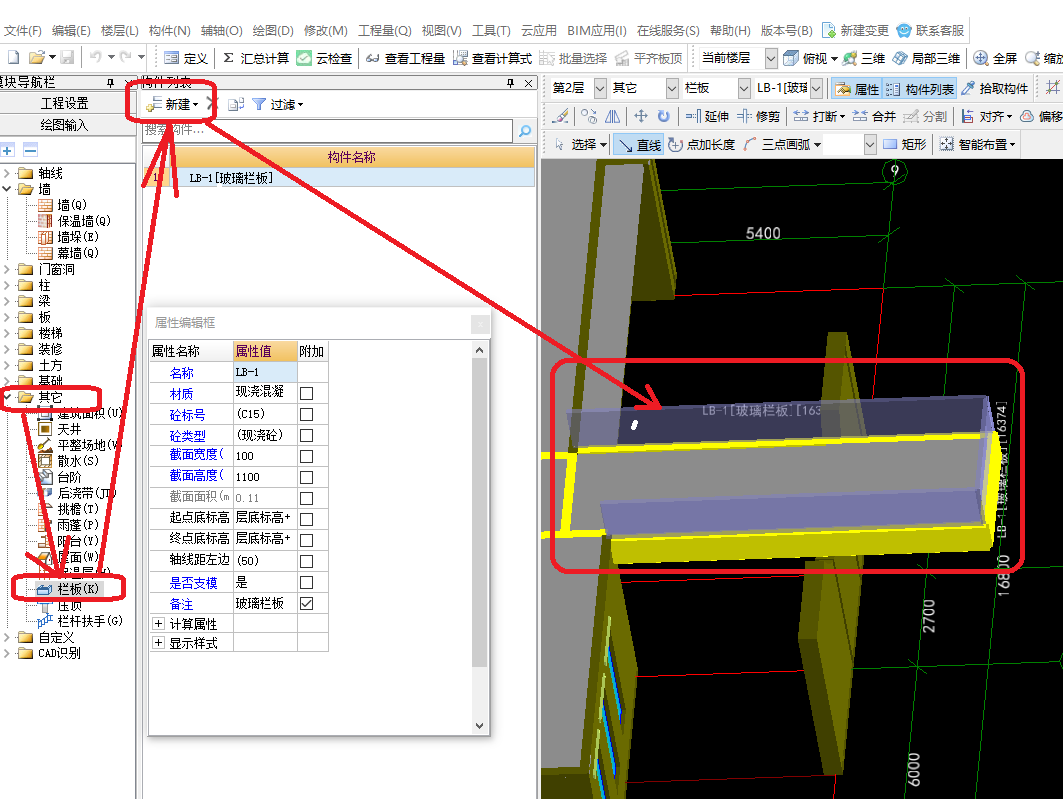Click the rotate icon in edit toolbar
This screenshot has width=1063, height=799.
click(x=664, y=117)
